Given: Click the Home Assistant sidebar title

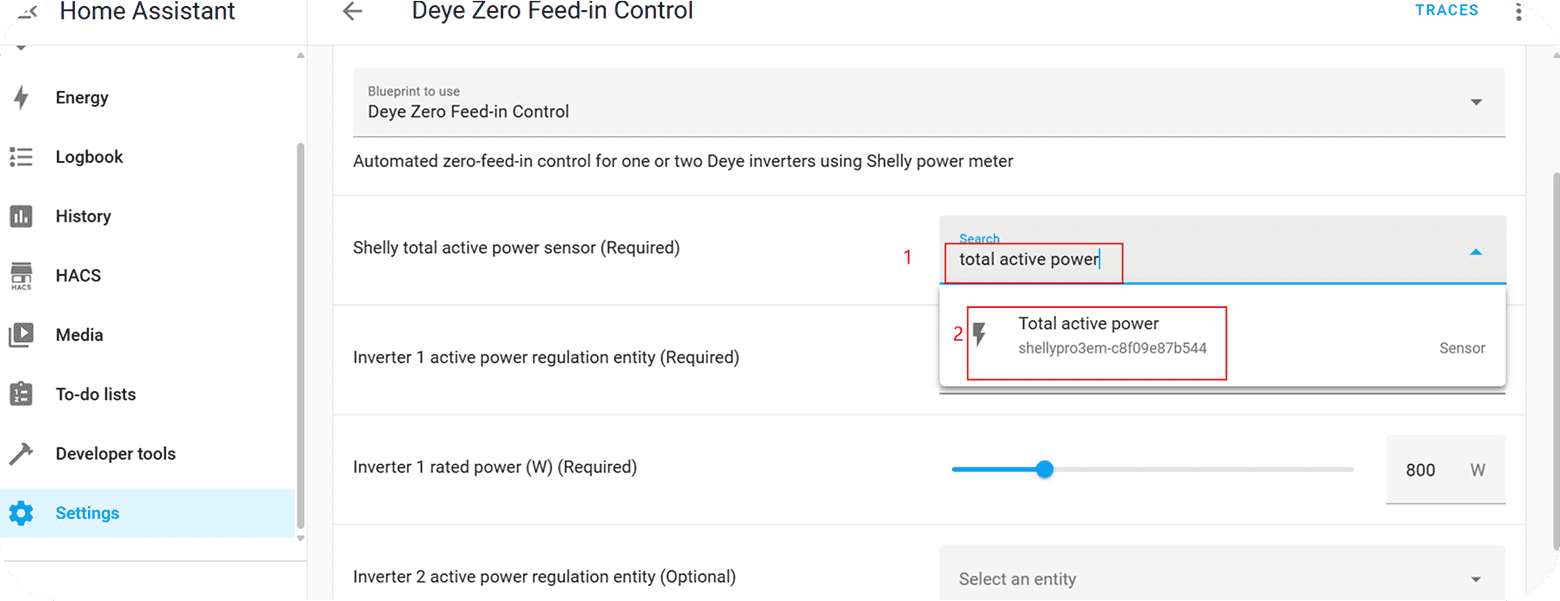Looking at the screenshot, I should tap(147, 11).
